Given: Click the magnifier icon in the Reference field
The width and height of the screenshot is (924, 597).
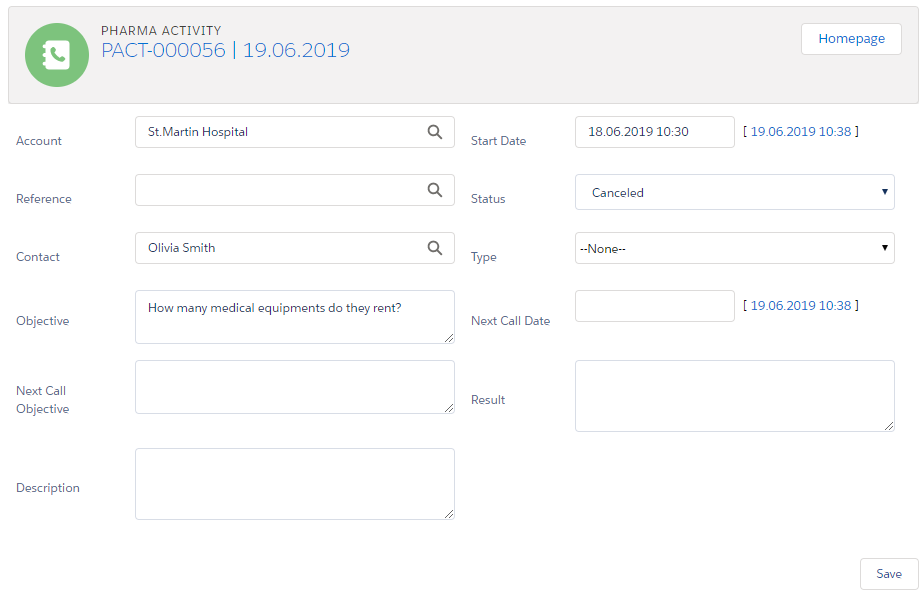Looking at the screenshot, I should click(x=434, y=190).
